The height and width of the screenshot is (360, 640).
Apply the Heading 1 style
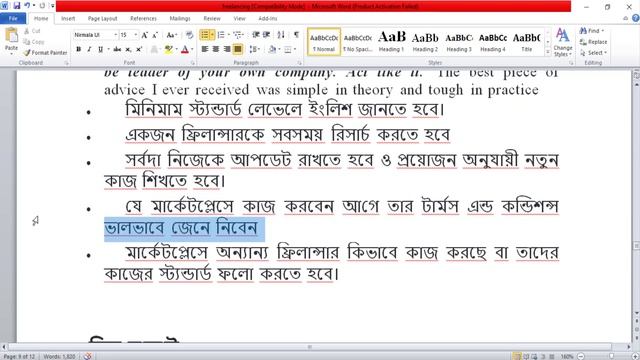(x=391, y=41)
